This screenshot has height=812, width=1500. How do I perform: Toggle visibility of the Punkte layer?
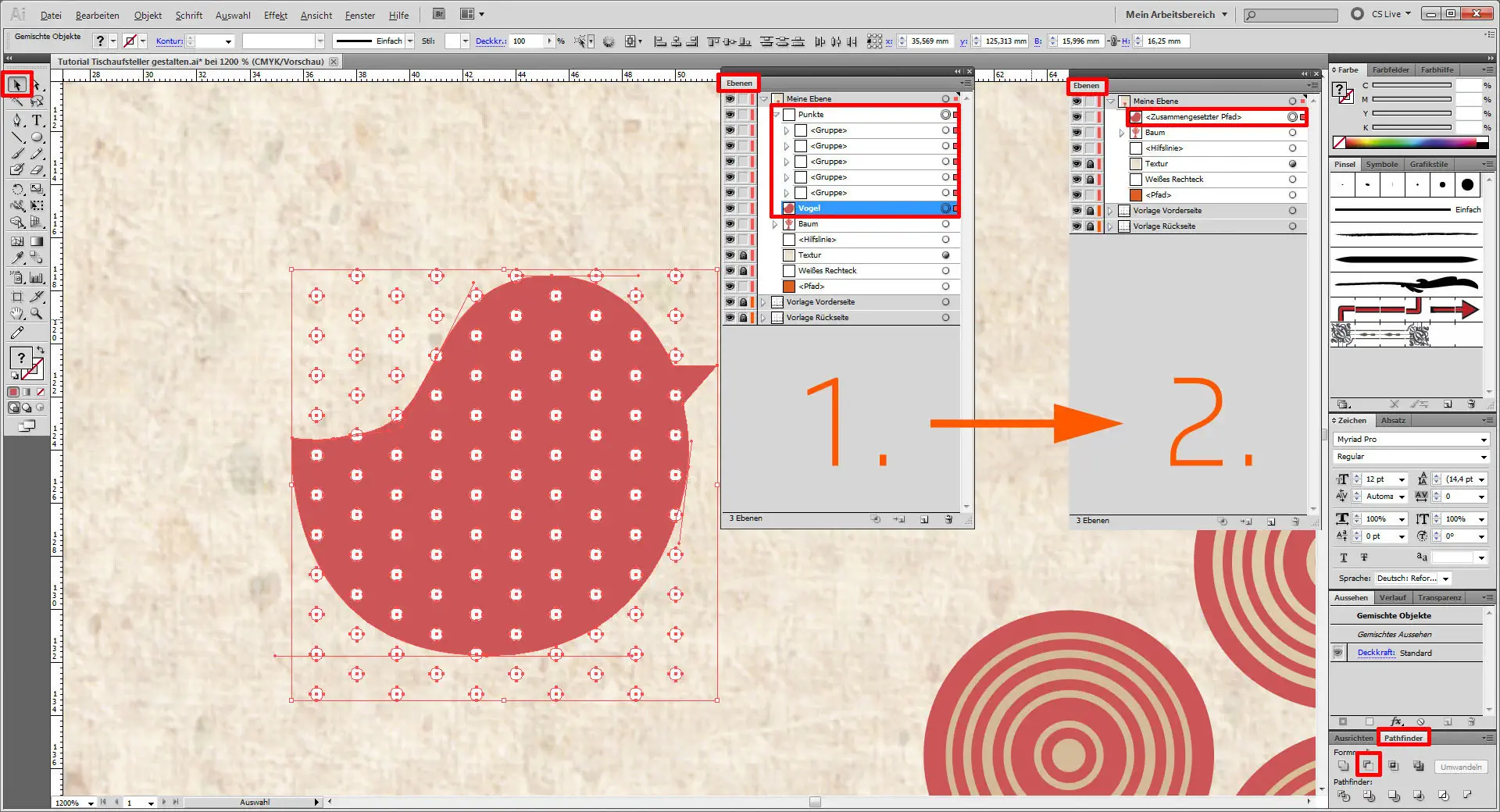tap(730, 115)
